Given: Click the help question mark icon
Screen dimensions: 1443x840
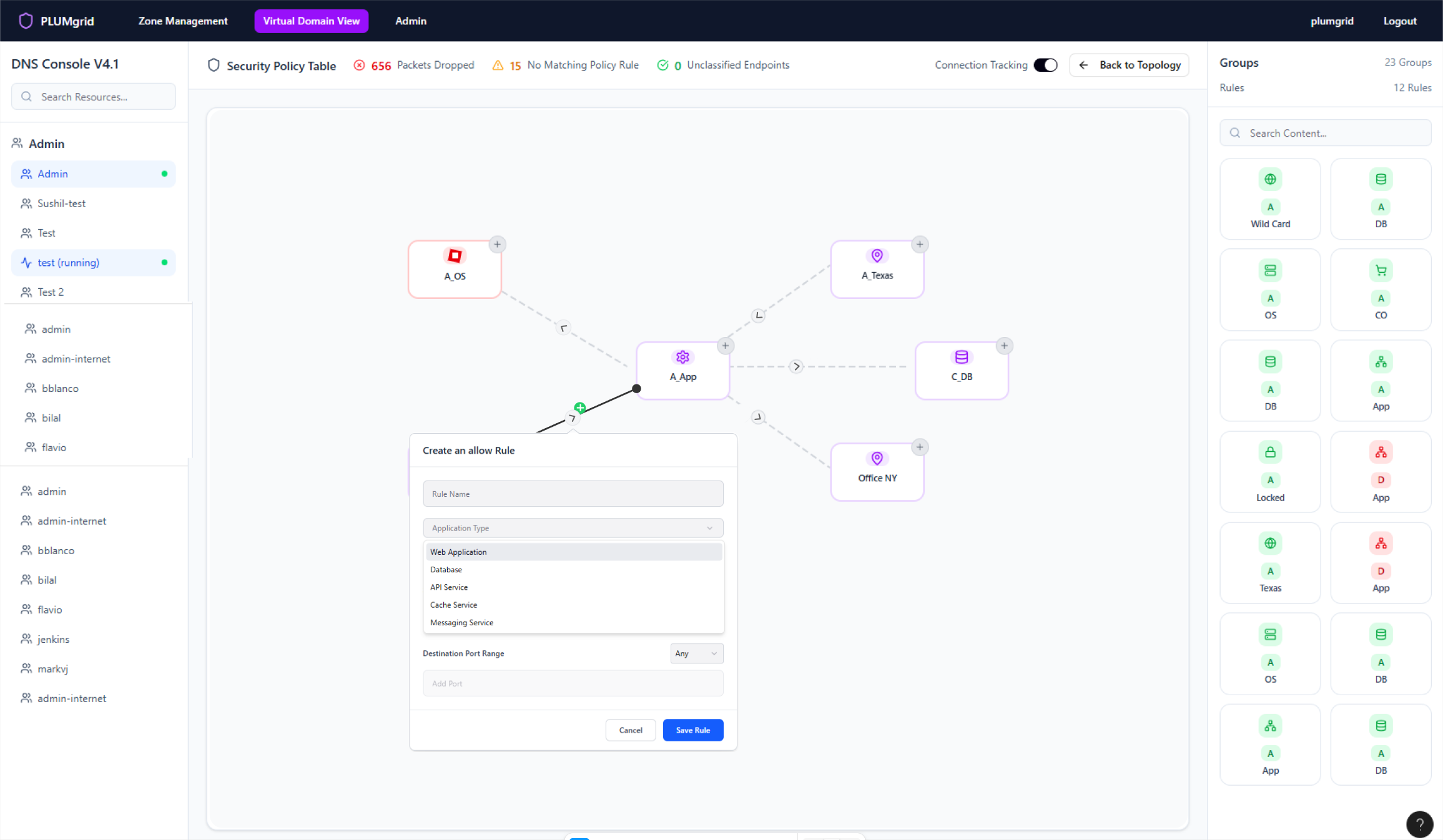Looking at the screenshot, I should [x=1419, y=824].
